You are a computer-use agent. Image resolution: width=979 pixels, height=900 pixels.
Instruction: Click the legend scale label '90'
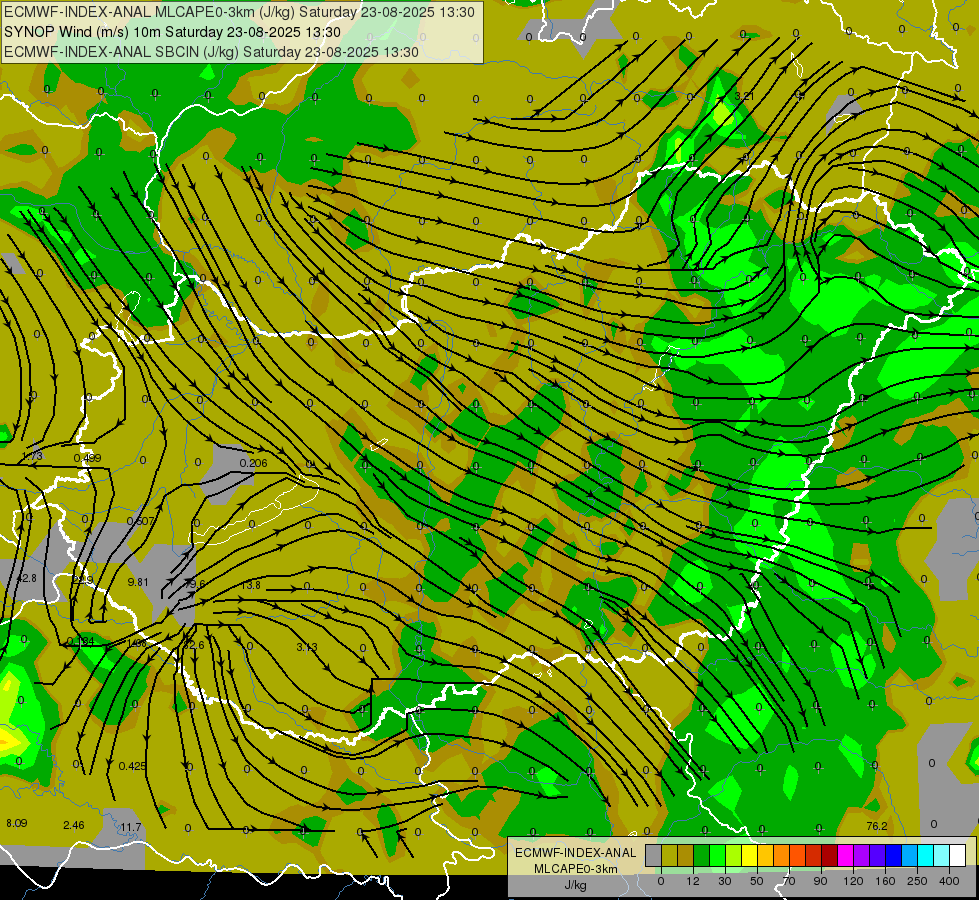coord(821,881)
